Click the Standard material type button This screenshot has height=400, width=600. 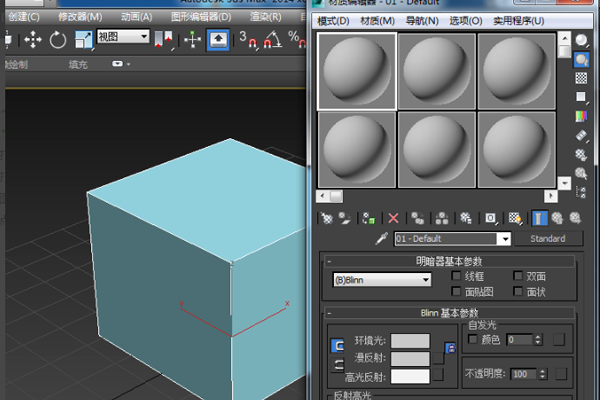(547, 239)
